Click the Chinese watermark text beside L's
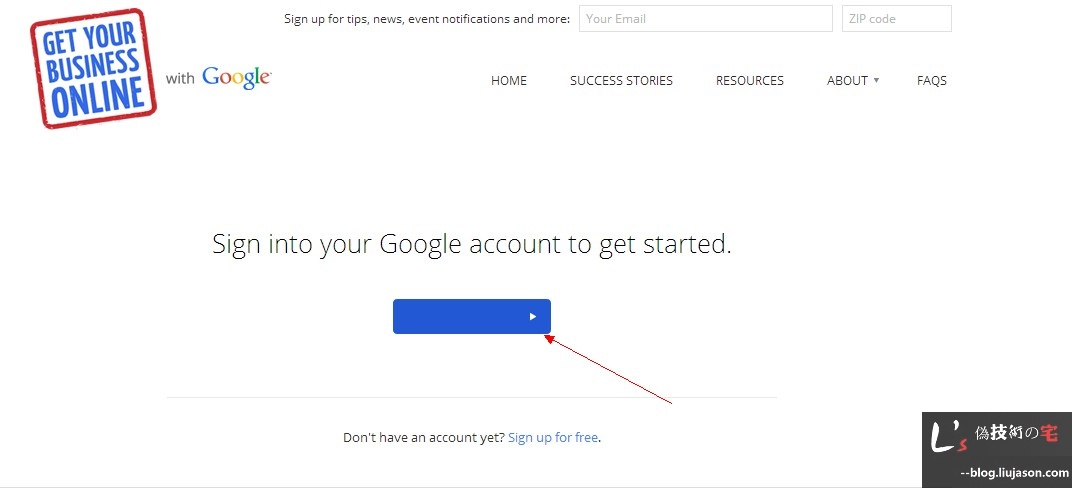Screen dimensions: 1077x488 click(x=1016, y=434)
